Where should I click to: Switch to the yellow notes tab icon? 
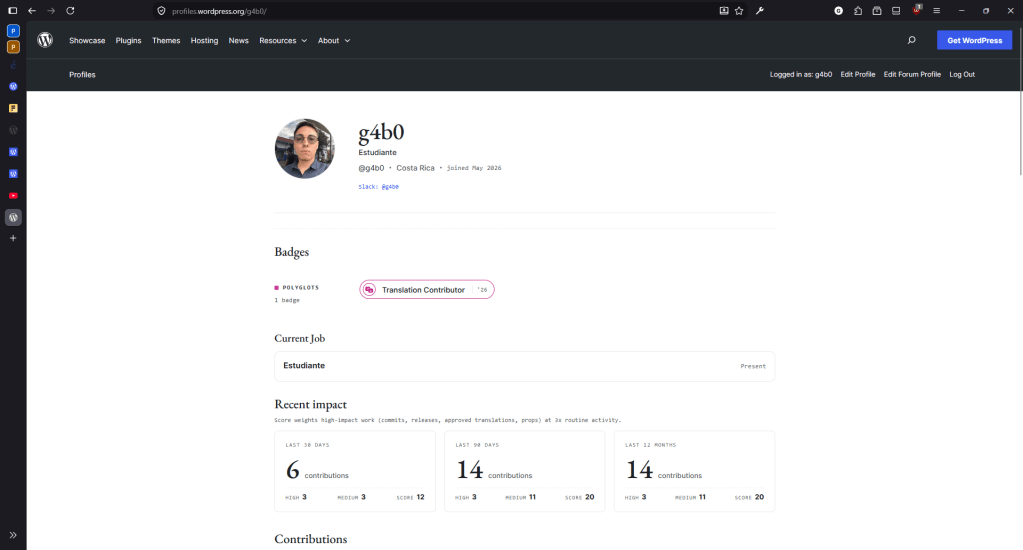13,108
